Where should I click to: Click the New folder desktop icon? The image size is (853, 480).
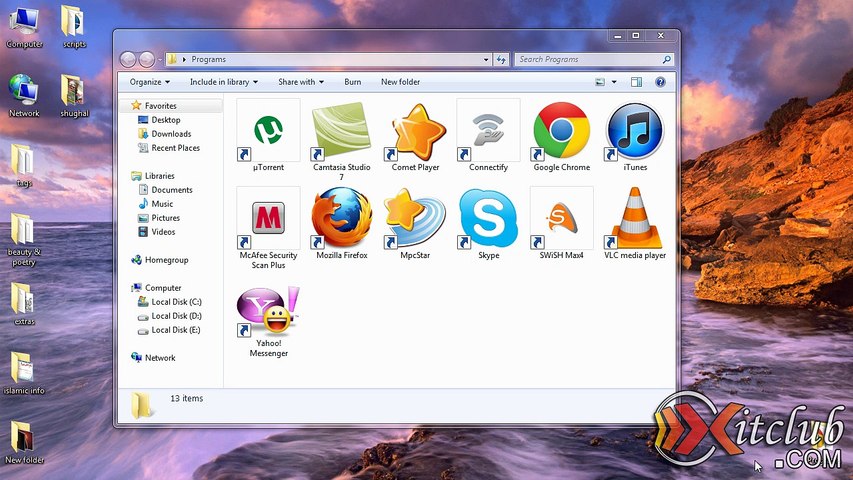point(23,442)
